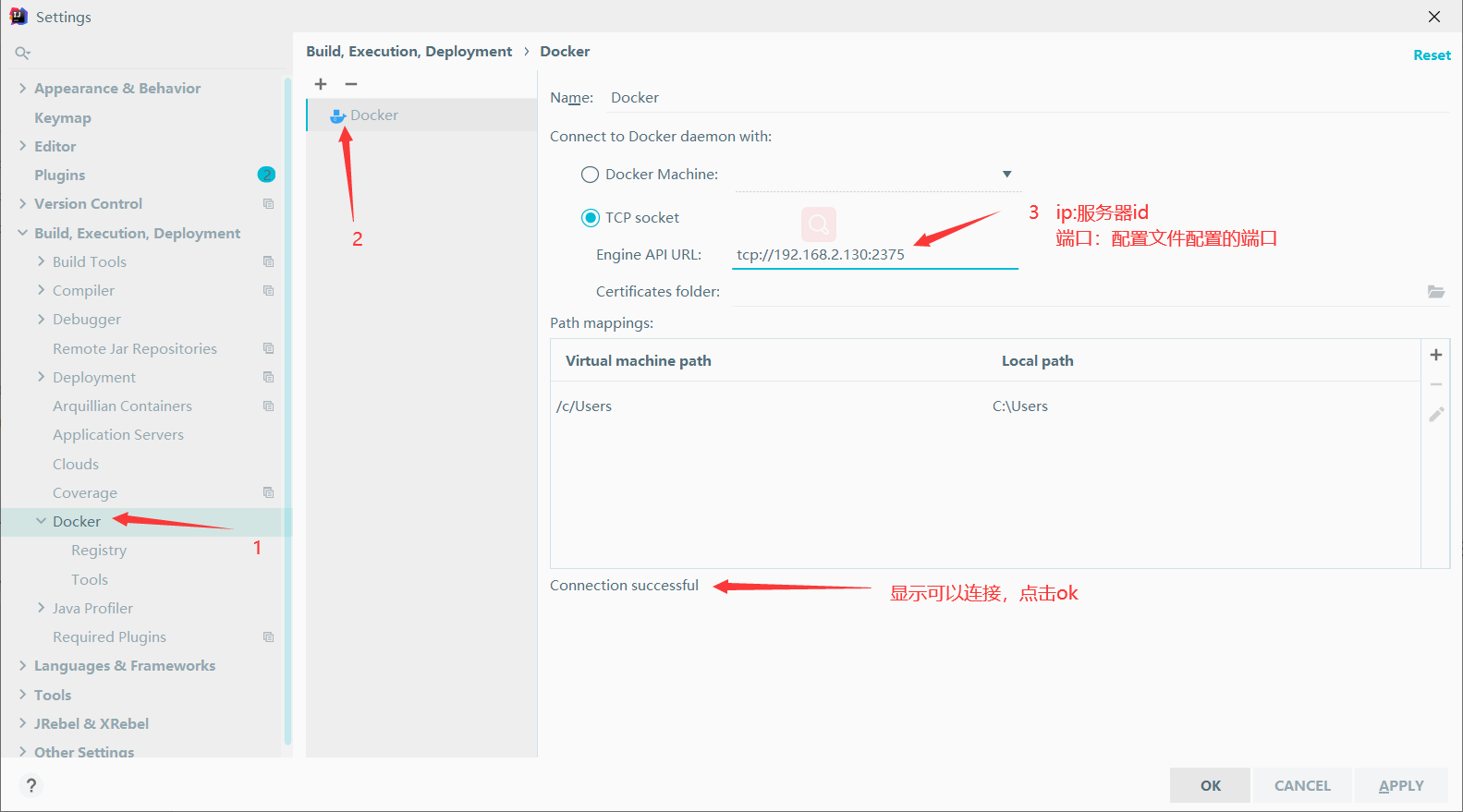Expand the Tools section
The height and width of the screenshot is (812, 1463).
point(22,695)
